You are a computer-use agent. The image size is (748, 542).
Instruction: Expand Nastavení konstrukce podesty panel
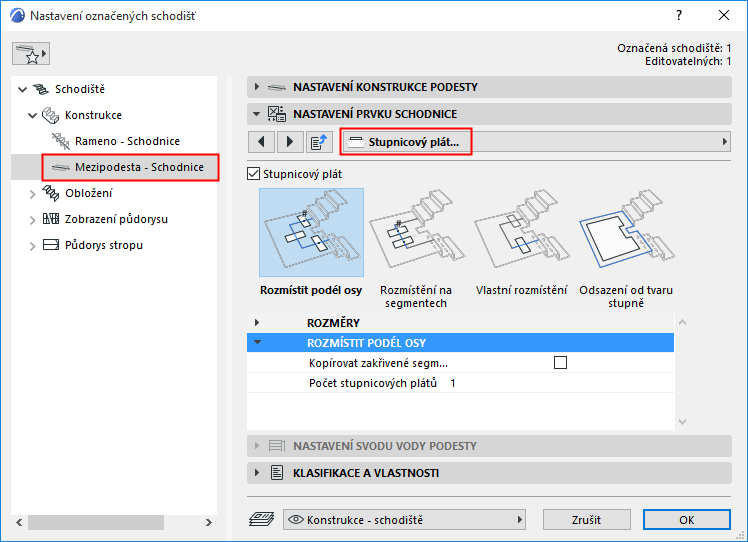[257, 87]
